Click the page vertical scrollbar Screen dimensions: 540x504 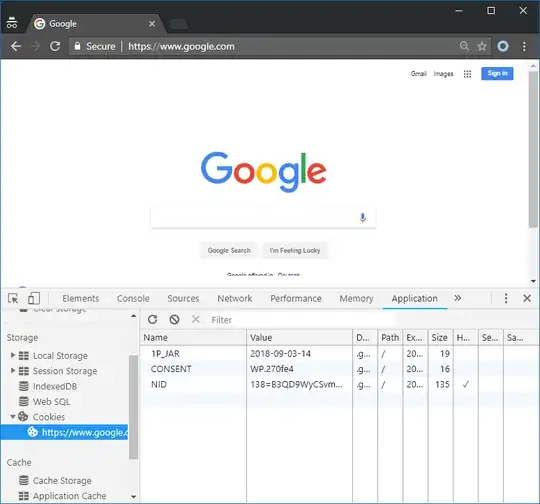point(533,149)
